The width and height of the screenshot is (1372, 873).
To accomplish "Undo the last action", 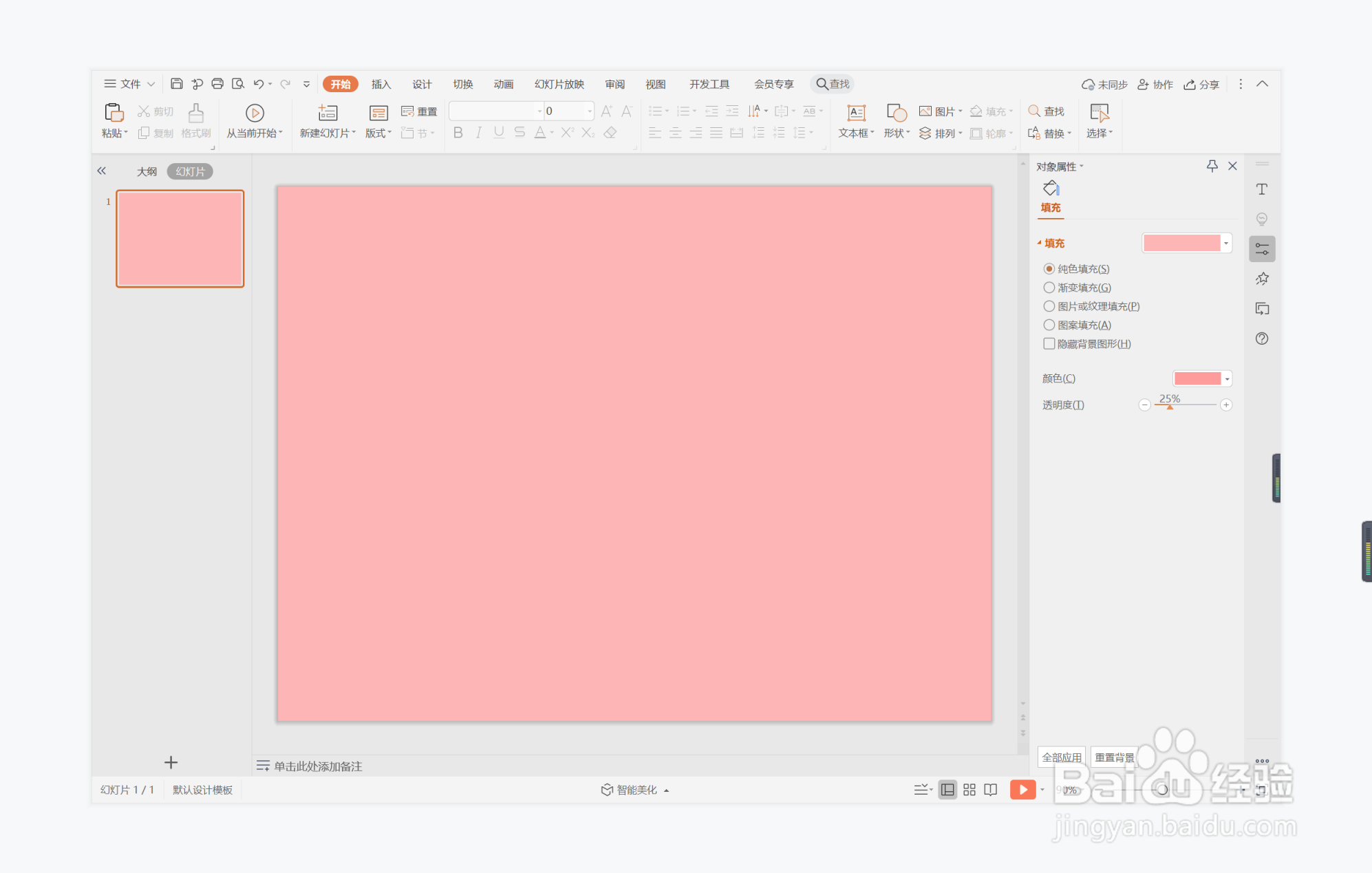I will point(259,84).
